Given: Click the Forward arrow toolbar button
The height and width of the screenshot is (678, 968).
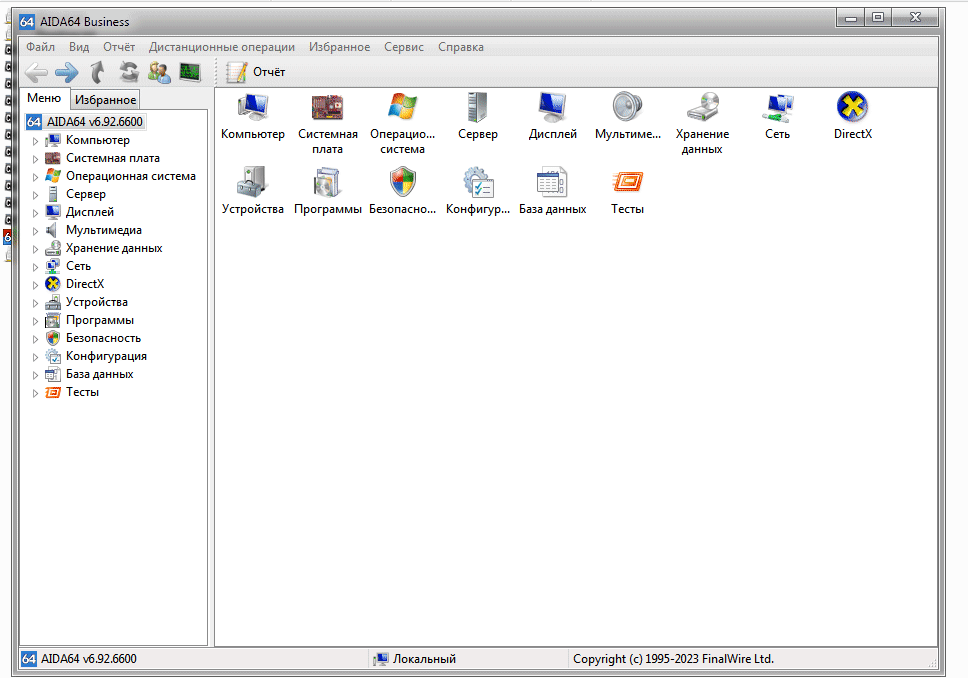Looking at the screenshot, I should point(67,72).
